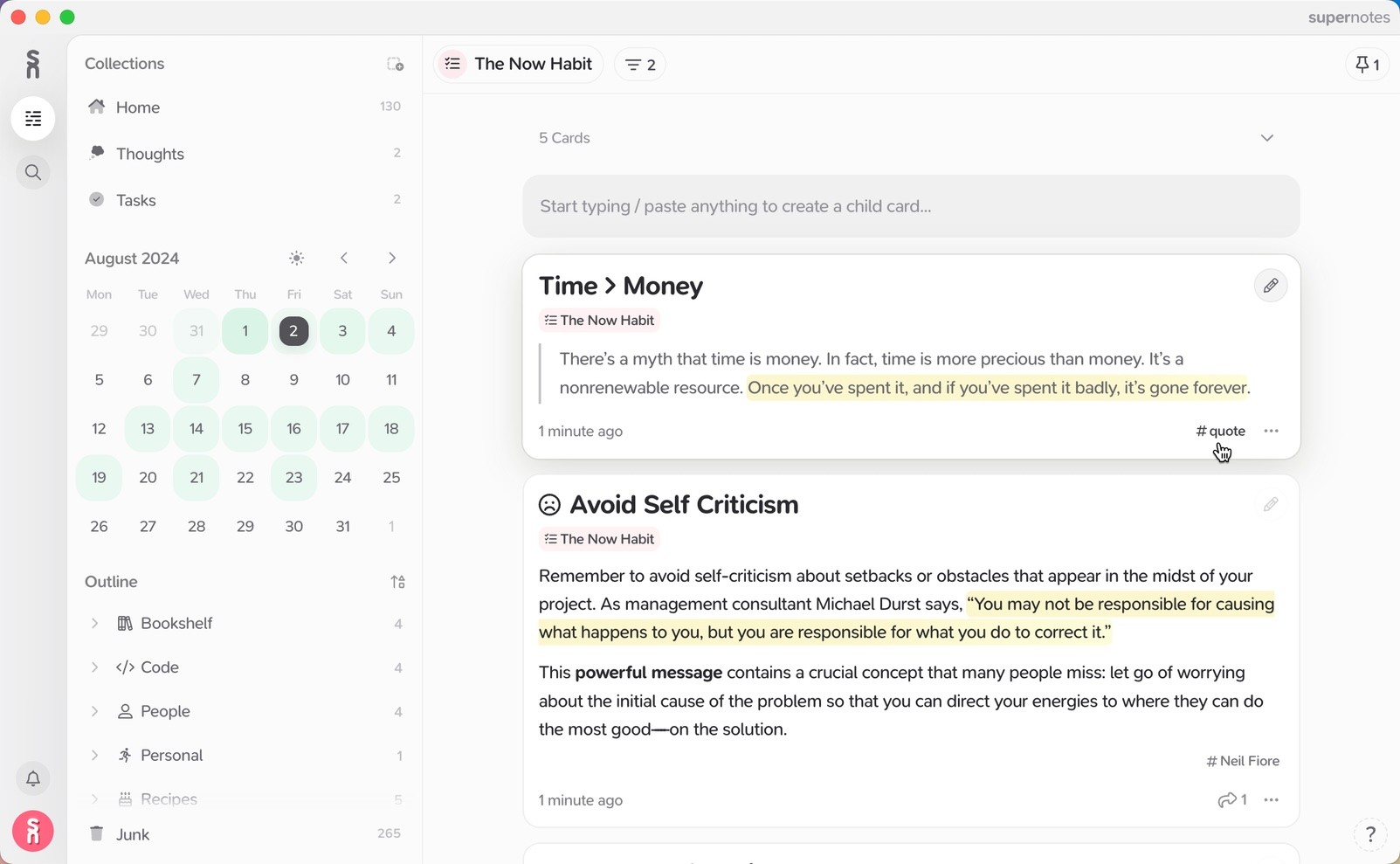Go to next month in calendar
This screenshot has height=864, width=1400.
392,259
